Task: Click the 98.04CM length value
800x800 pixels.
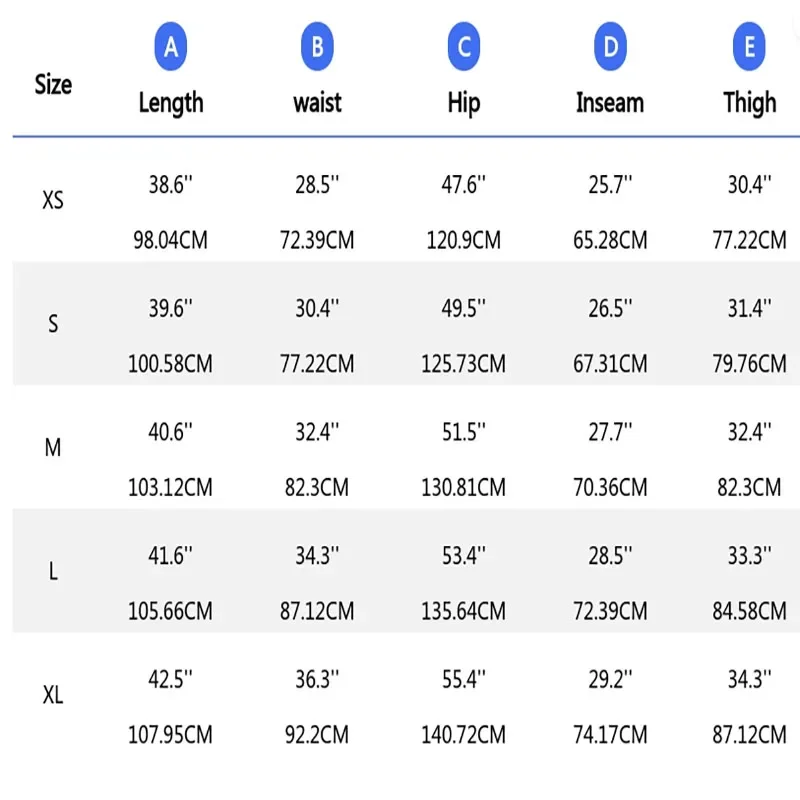Action: point(170,240)
